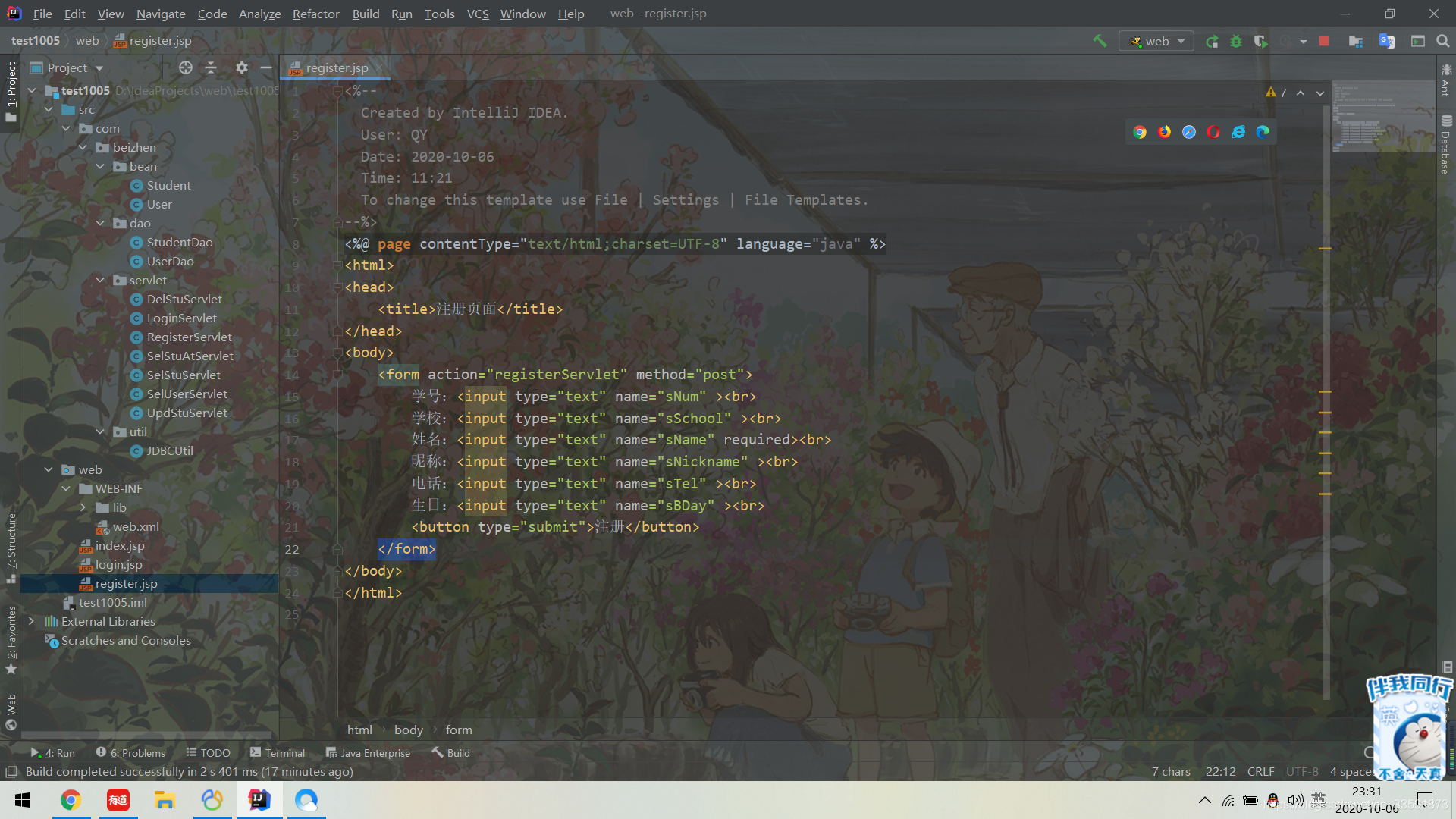The width and height of the screenshot is (1456, 819).
Task: Toggle the Problems tool window
Action: [x=130, y=753]
